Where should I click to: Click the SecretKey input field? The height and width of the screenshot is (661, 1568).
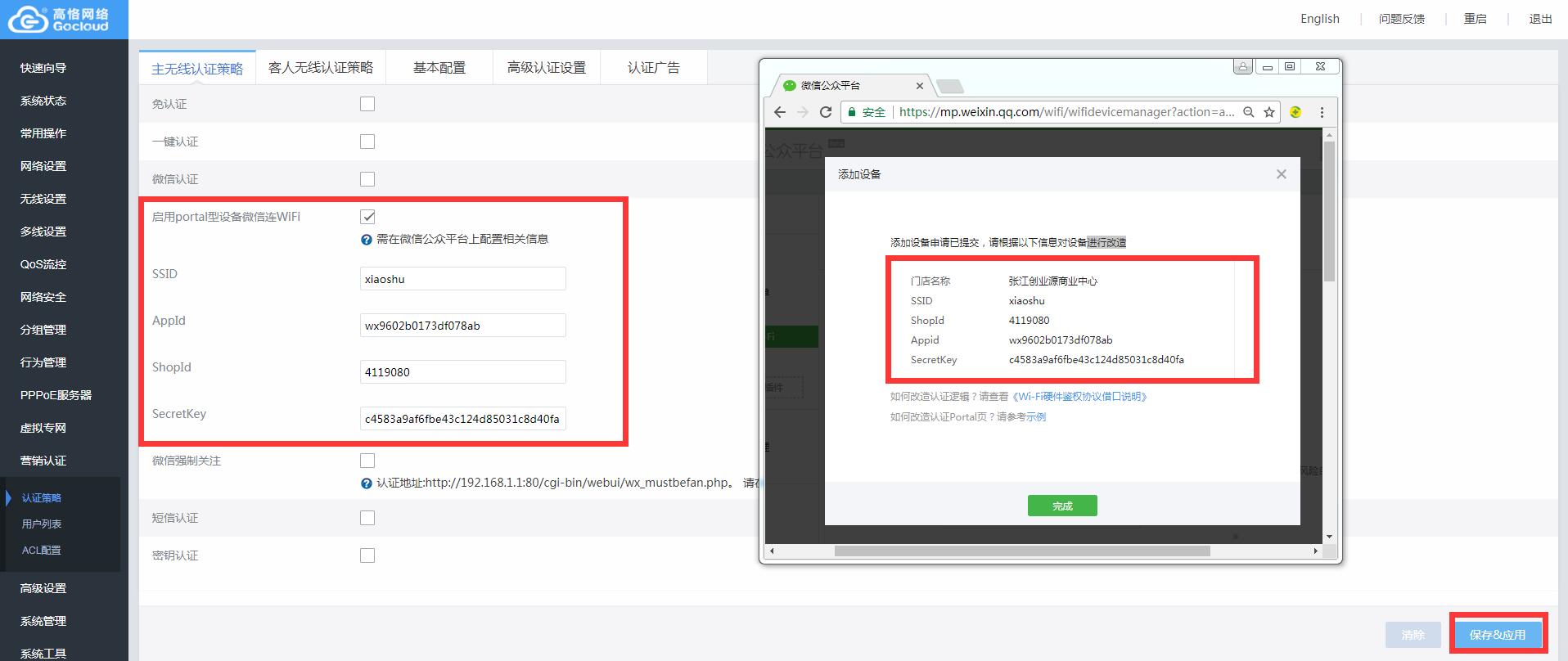[x=463, y=419]
